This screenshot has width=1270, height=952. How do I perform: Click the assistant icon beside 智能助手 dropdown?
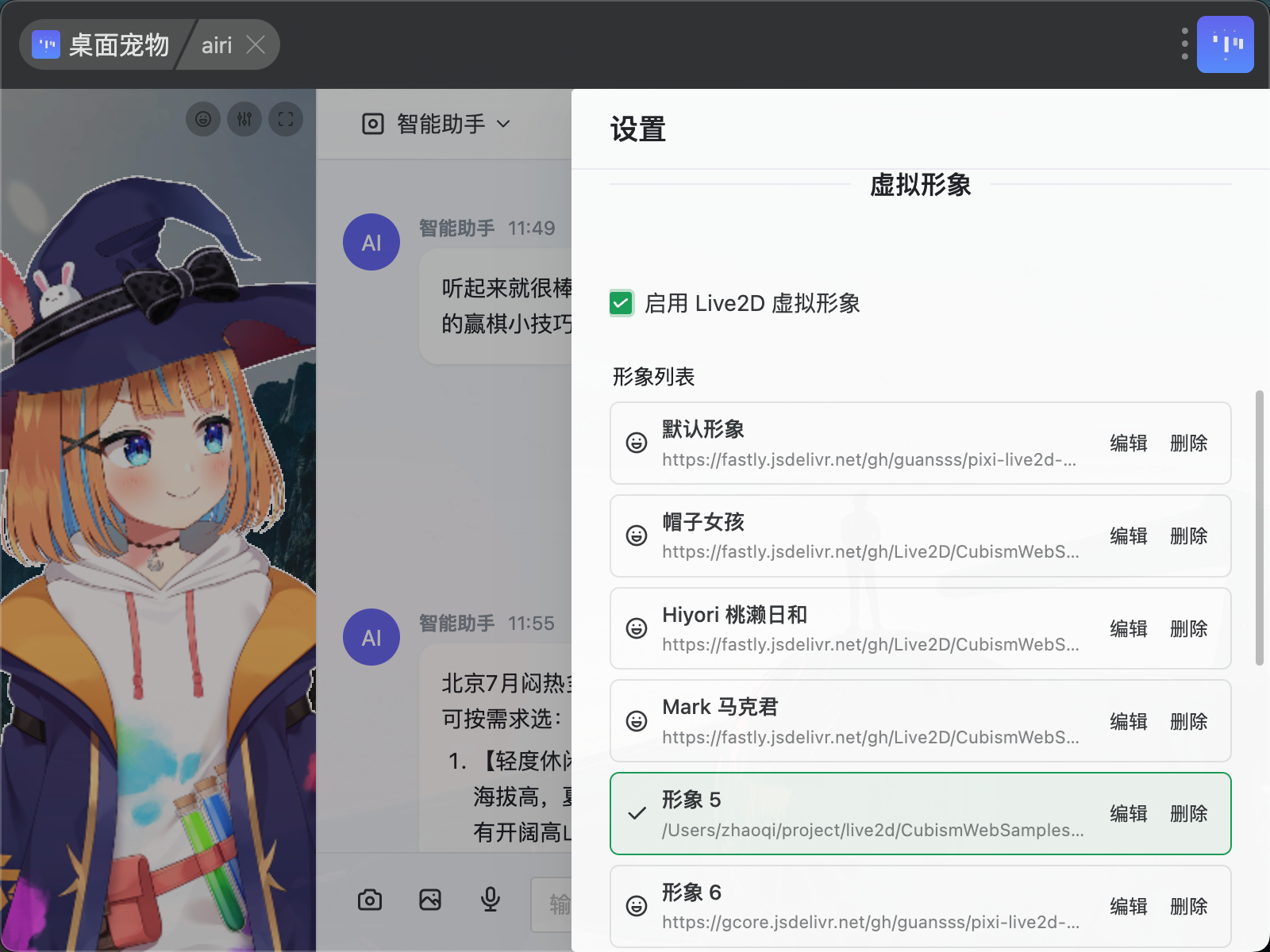[373, 124]
